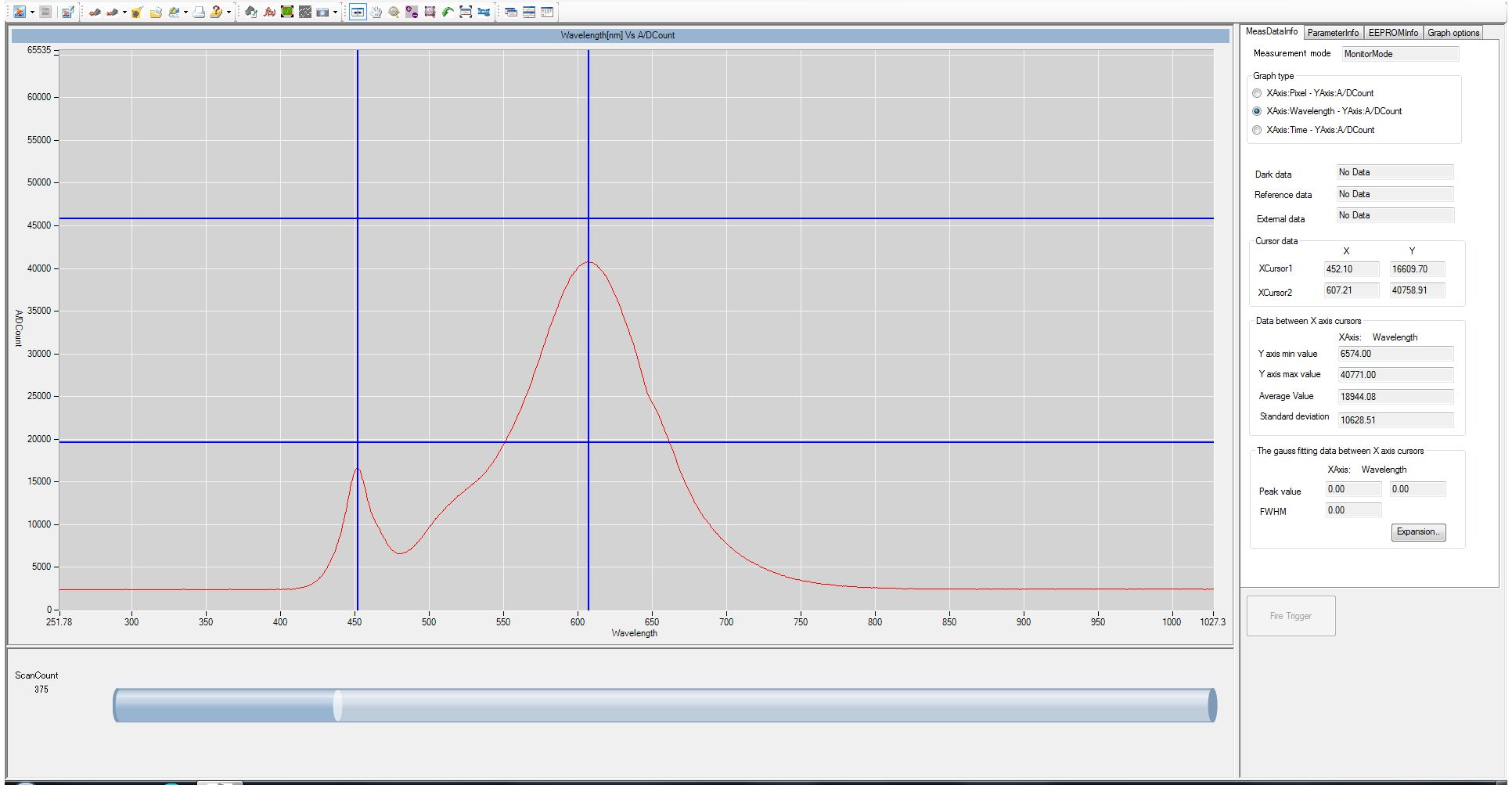1512x785 pixels.
Task: Click the cascade windows icon
Action: [510, 12]
